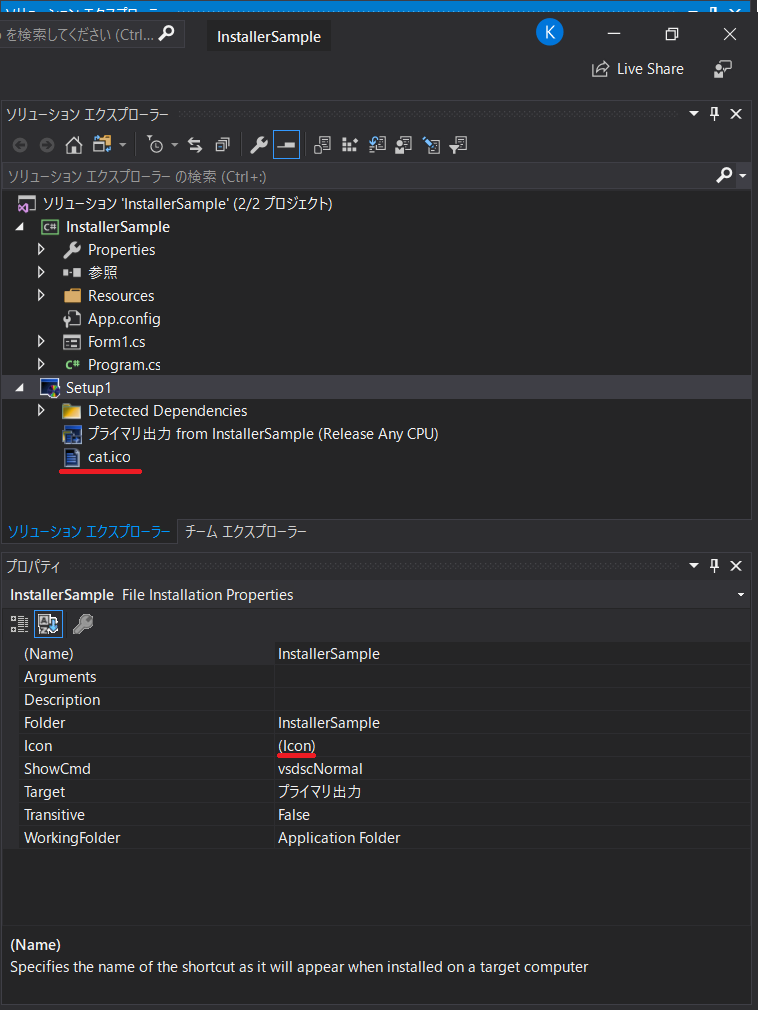Close the Solution Explorer panel

[735, 114]
